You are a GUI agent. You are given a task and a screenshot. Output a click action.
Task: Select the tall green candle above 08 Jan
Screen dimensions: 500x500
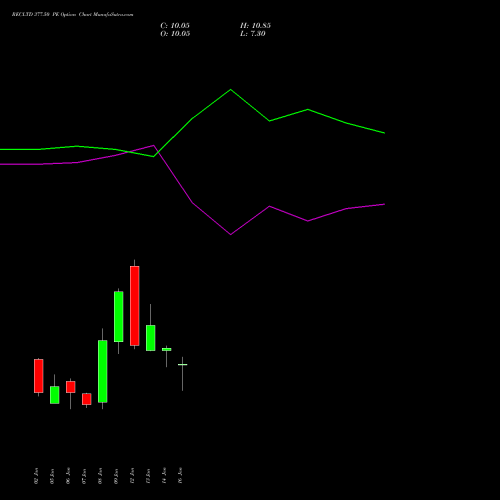click(103, 371)
